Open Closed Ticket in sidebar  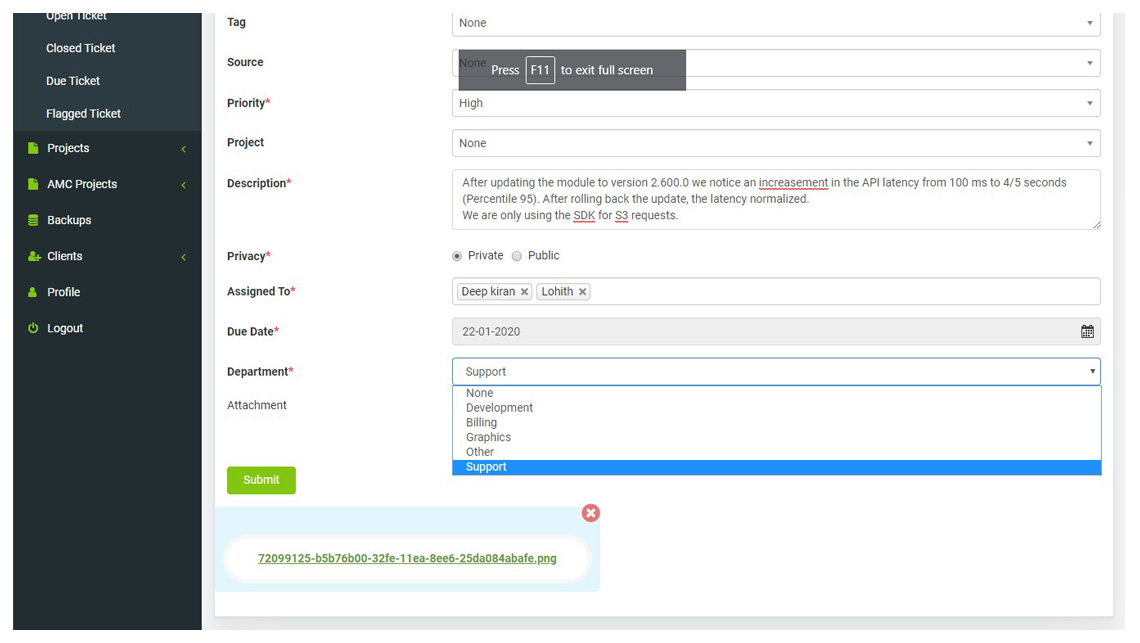point(81,48)
